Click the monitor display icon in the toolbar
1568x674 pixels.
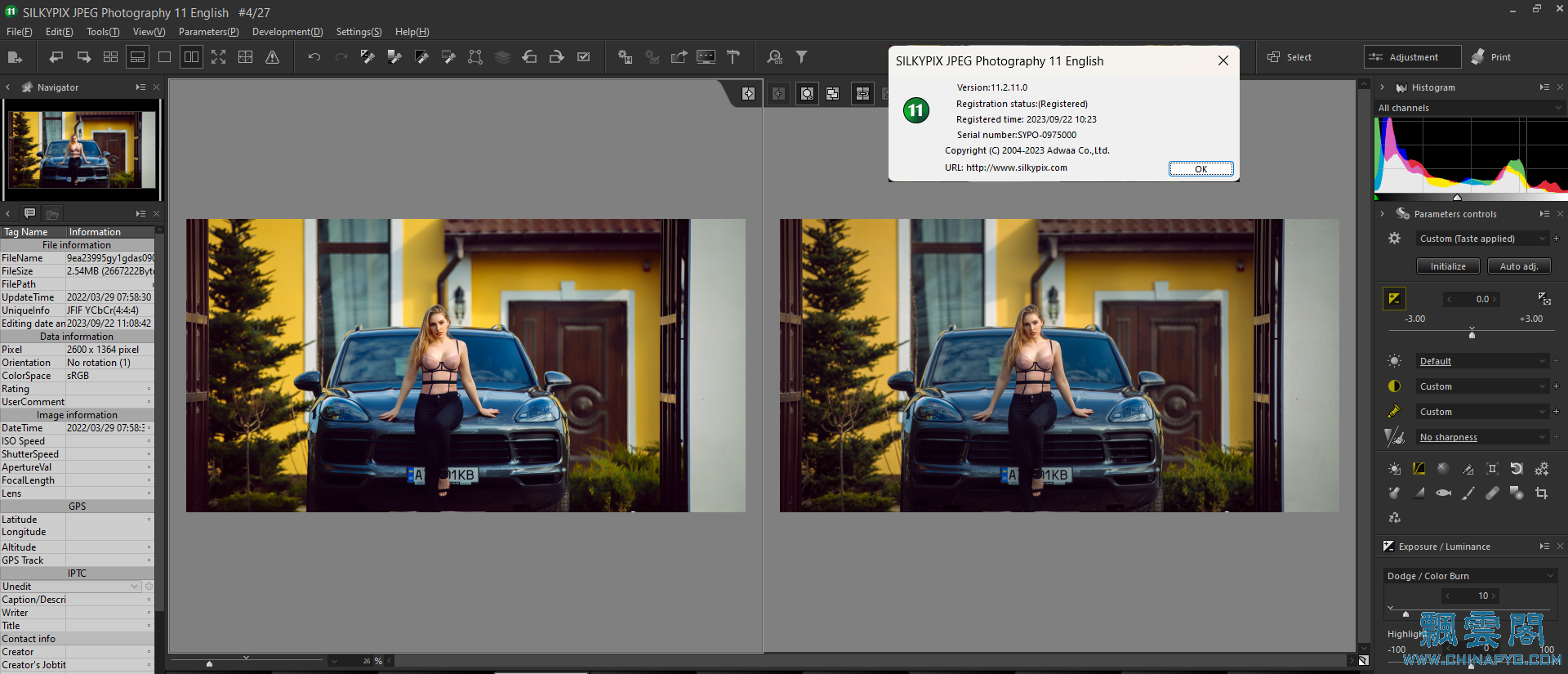pyautogui.click(x=706, y=57)
